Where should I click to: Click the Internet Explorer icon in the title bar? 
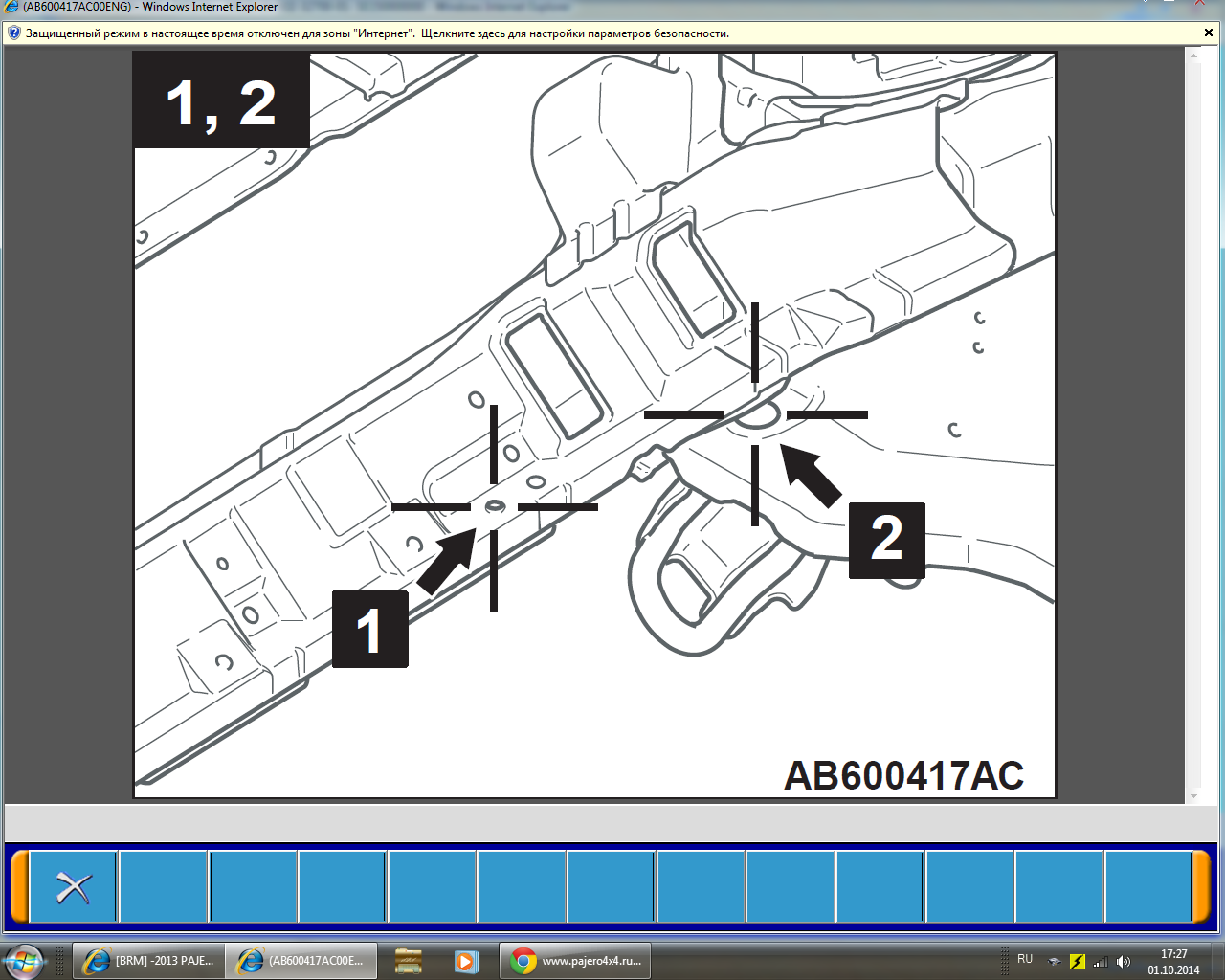11,7
